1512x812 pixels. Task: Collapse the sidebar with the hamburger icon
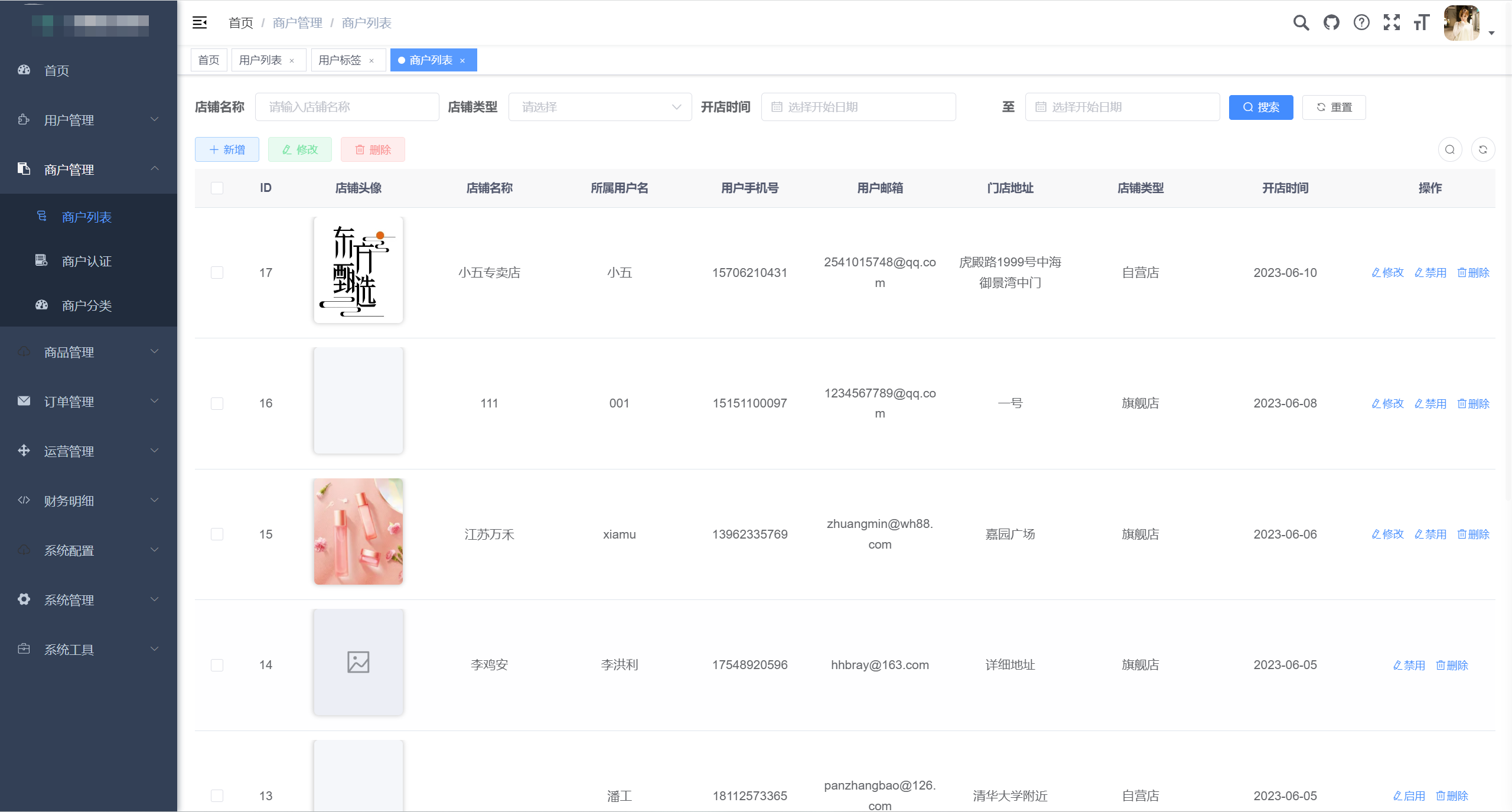pos(200,22)
